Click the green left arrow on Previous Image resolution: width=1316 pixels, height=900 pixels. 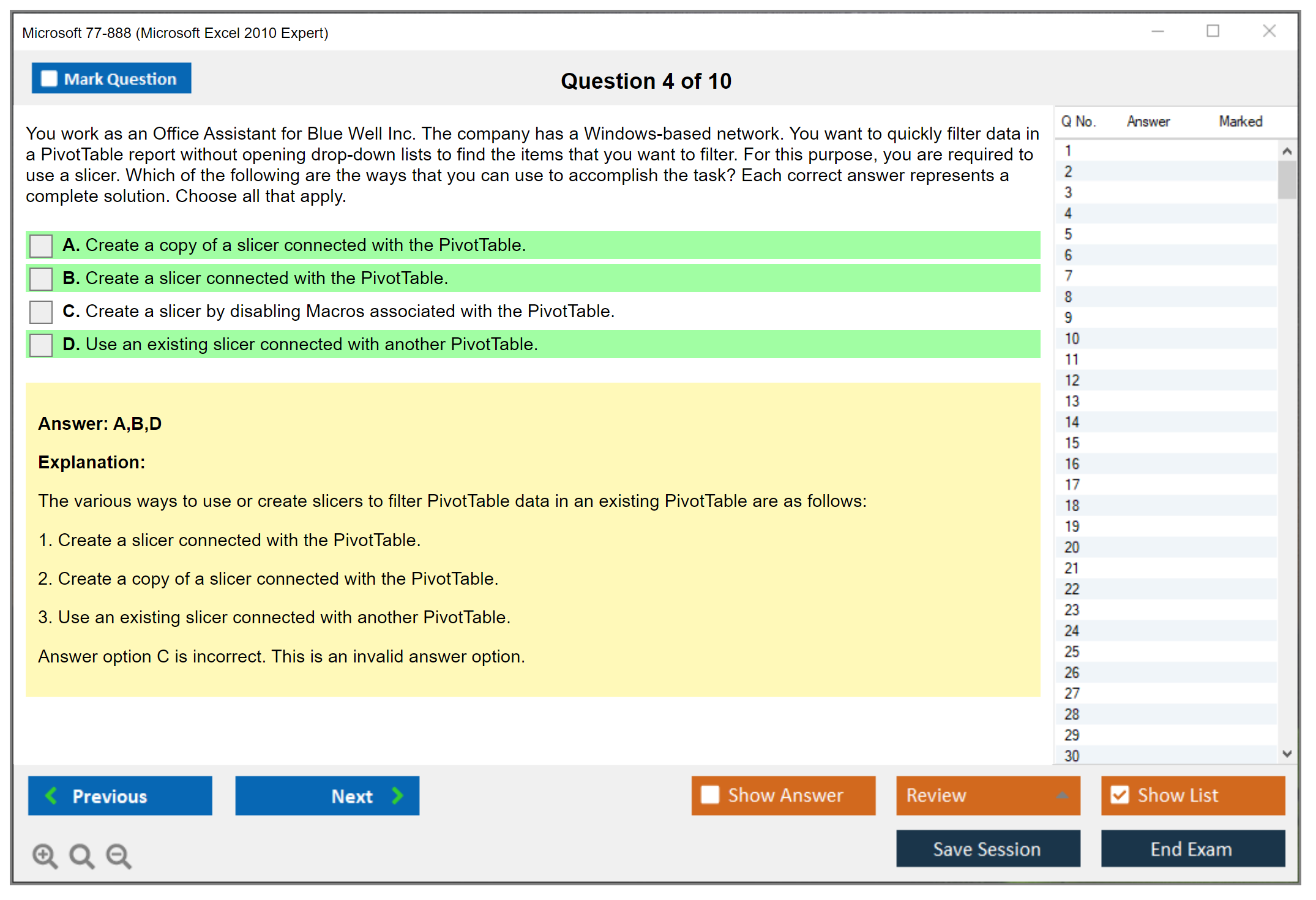click(52, 795)
